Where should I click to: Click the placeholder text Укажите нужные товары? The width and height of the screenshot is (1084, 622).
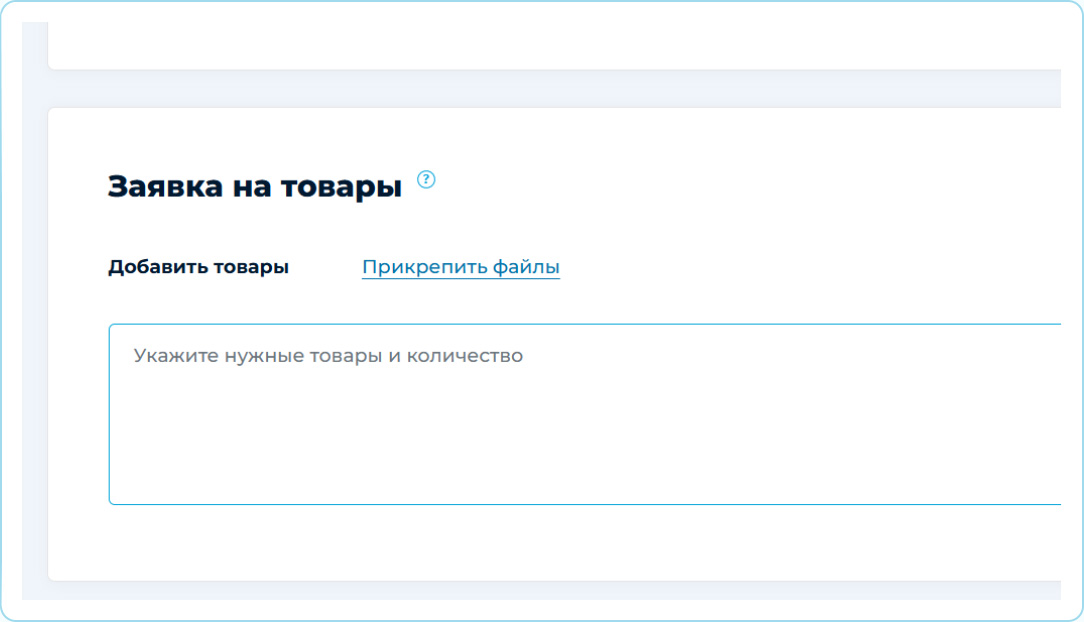tap(250, 356)
